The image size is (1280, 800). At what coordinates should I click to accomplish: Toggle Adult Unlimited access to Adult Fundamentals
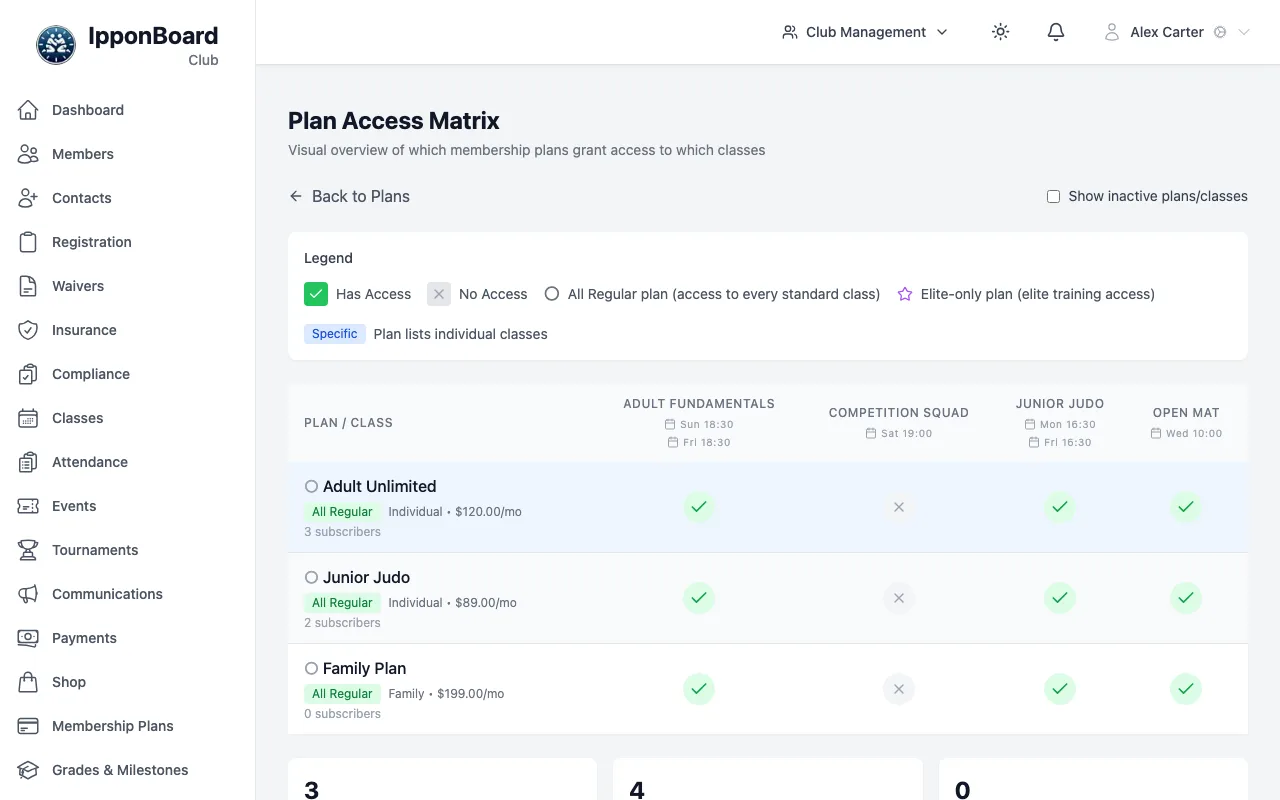[x=699, y=507]
